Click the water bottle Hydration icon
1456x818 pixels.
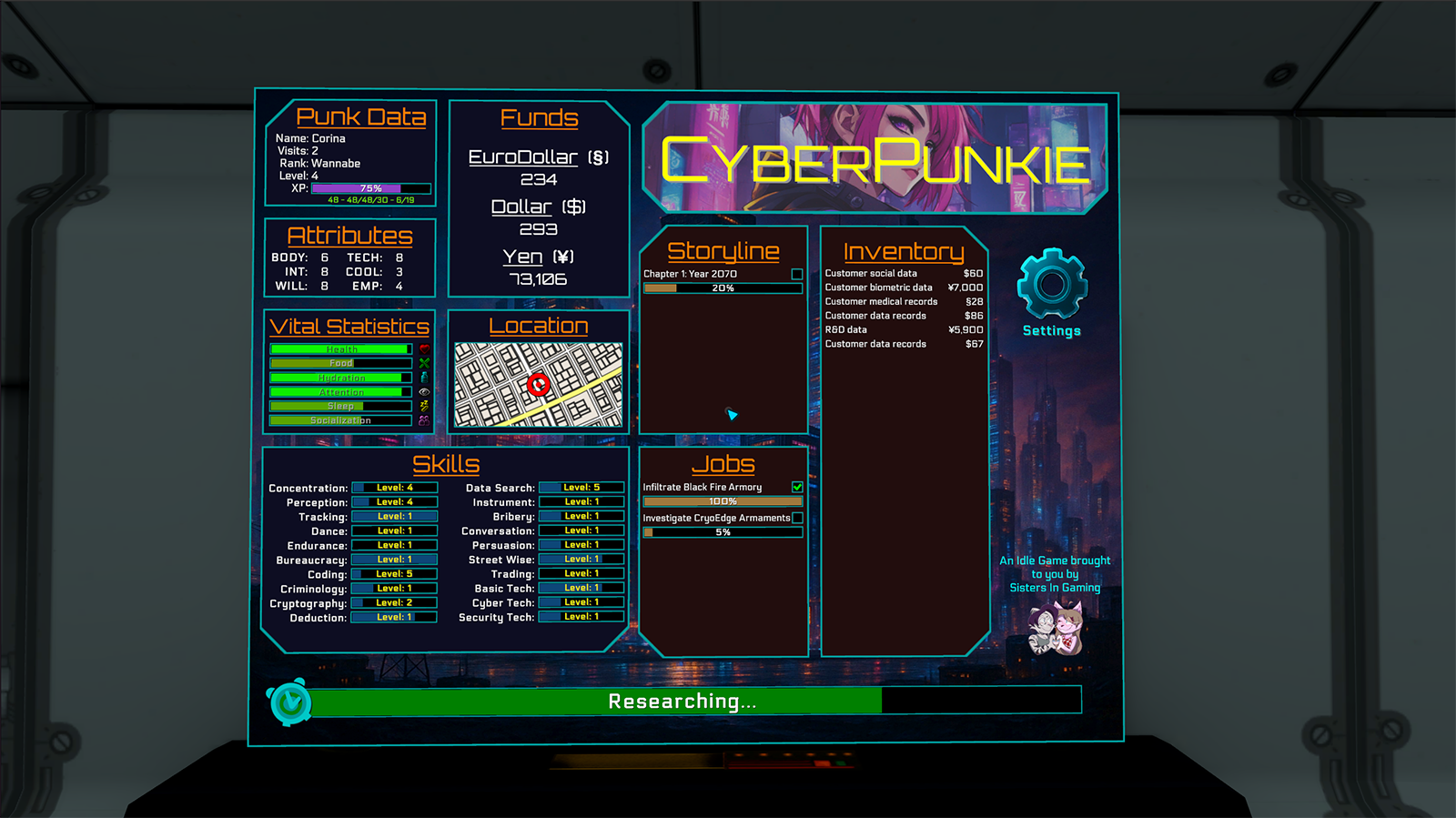point(424,378)
